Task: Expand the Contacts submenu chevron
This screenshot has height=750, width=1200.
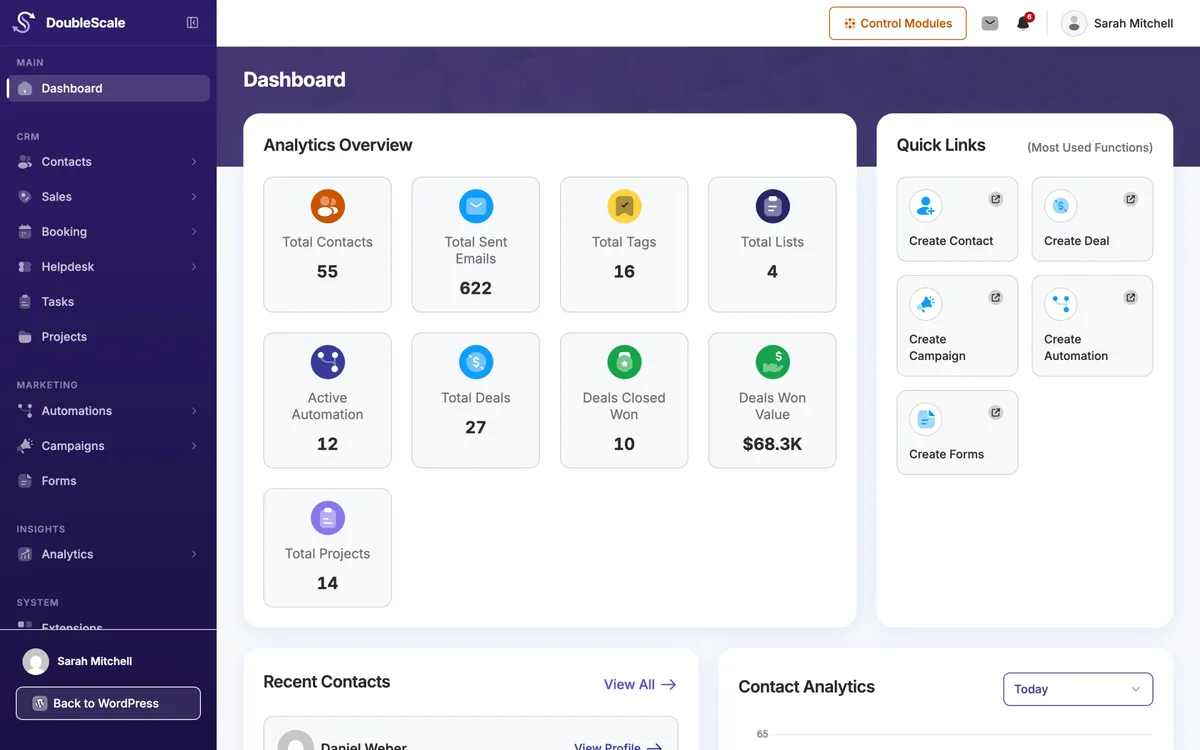Action: coord(194,162)
